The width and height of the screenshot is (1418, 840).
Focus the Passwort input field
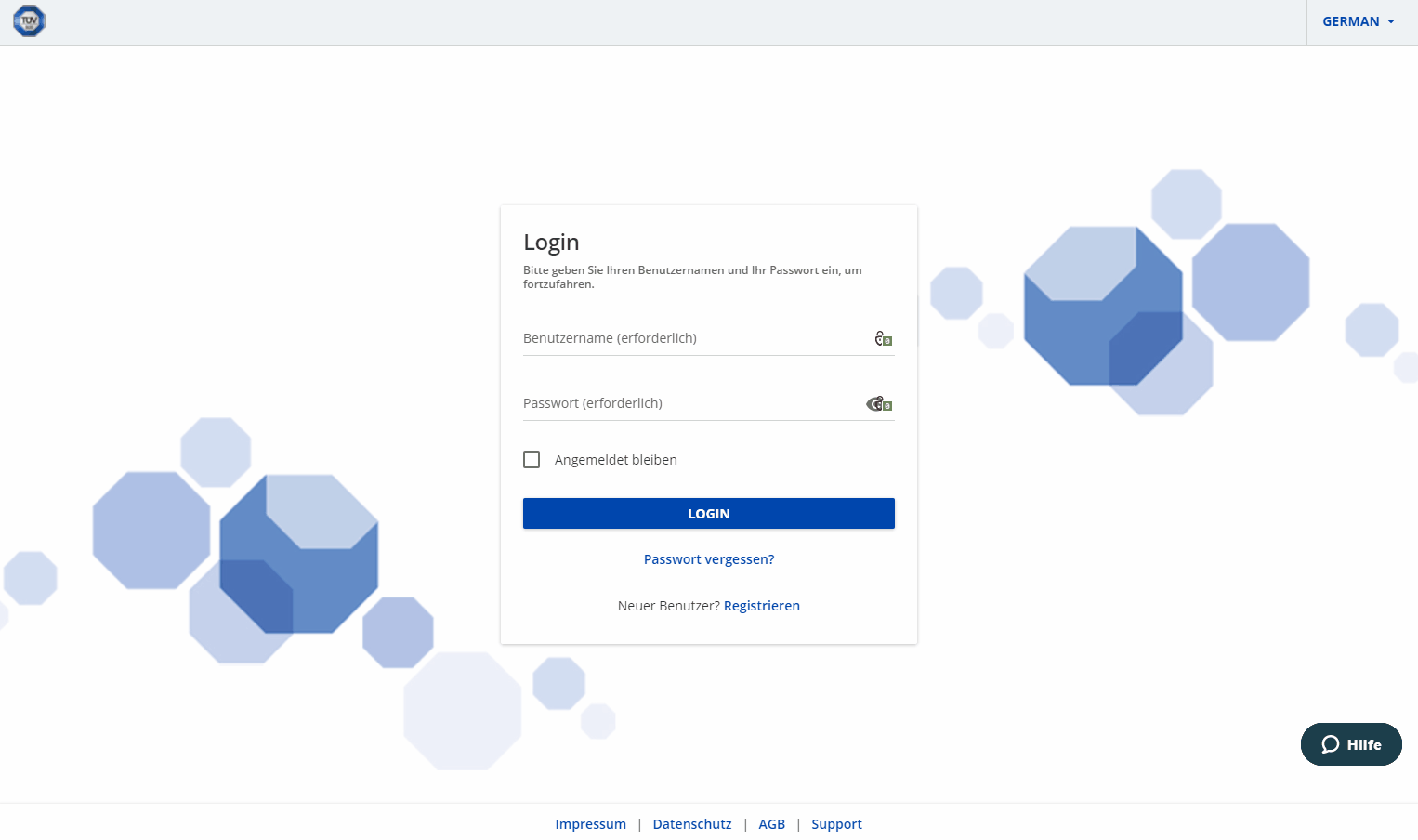tap(688, 403)
